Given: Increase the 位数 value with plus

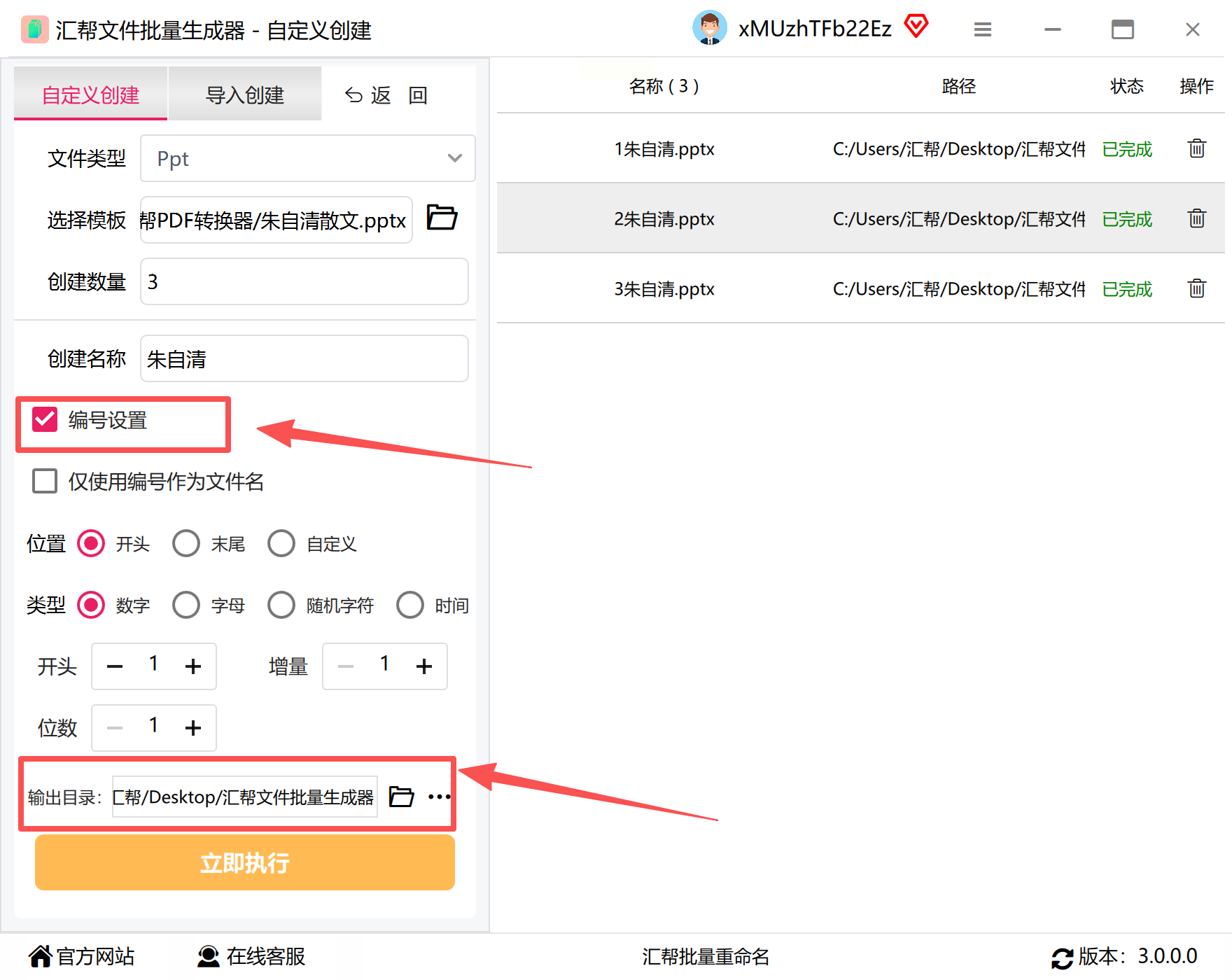Looking at the screenshot, I should tap(193, 728).
